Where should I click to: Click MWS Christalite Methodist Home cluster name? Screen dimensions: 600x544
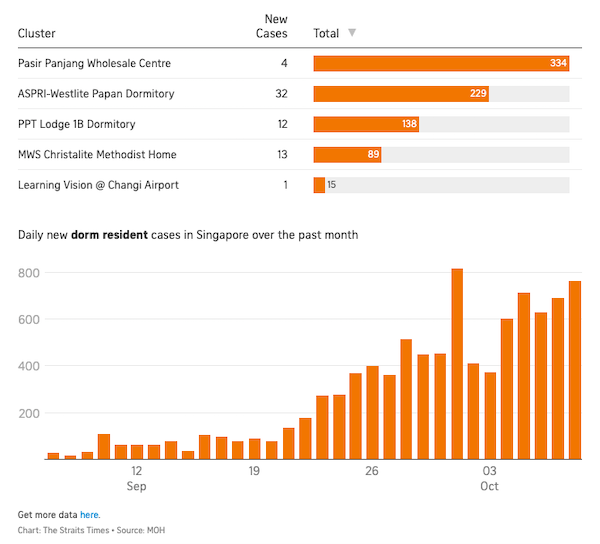coord(98,155)
